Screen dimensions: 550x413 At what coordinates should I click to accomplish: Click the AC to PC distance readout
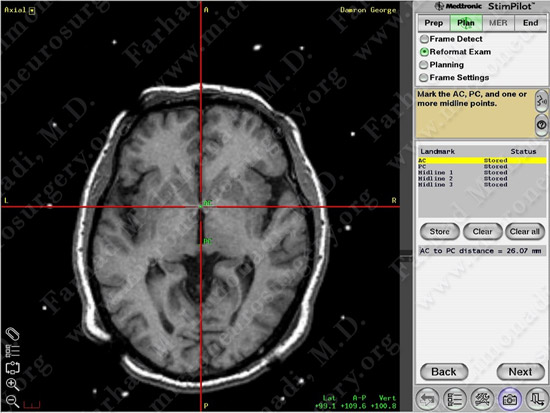(x=480, y=251)
